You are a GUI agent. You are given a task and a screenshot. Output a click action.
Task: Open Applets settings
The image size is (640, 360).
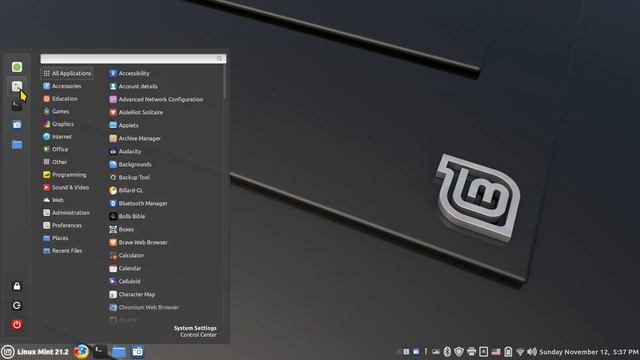[124, 125]
